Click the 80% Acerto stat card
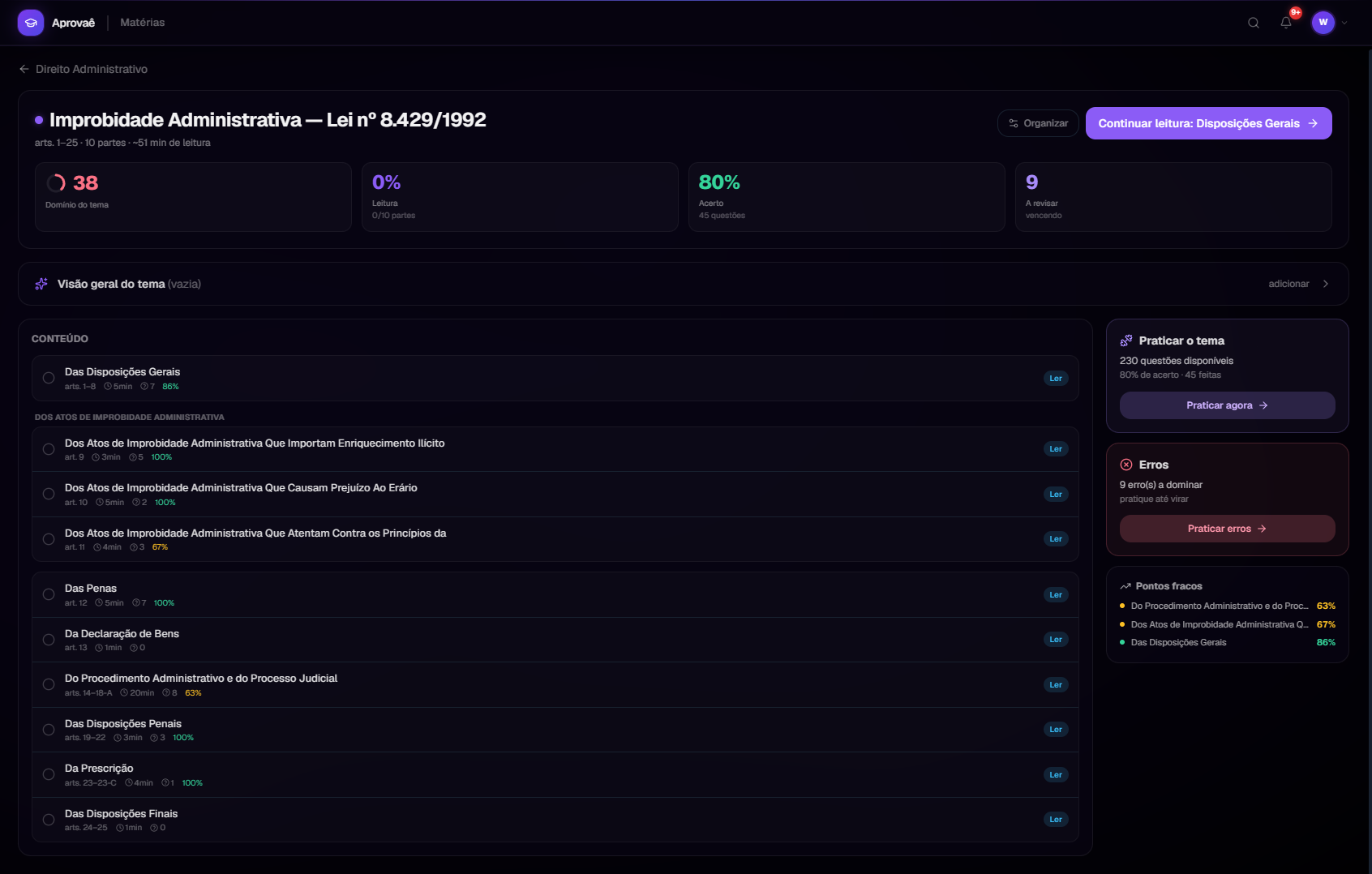 click(847, 197)
